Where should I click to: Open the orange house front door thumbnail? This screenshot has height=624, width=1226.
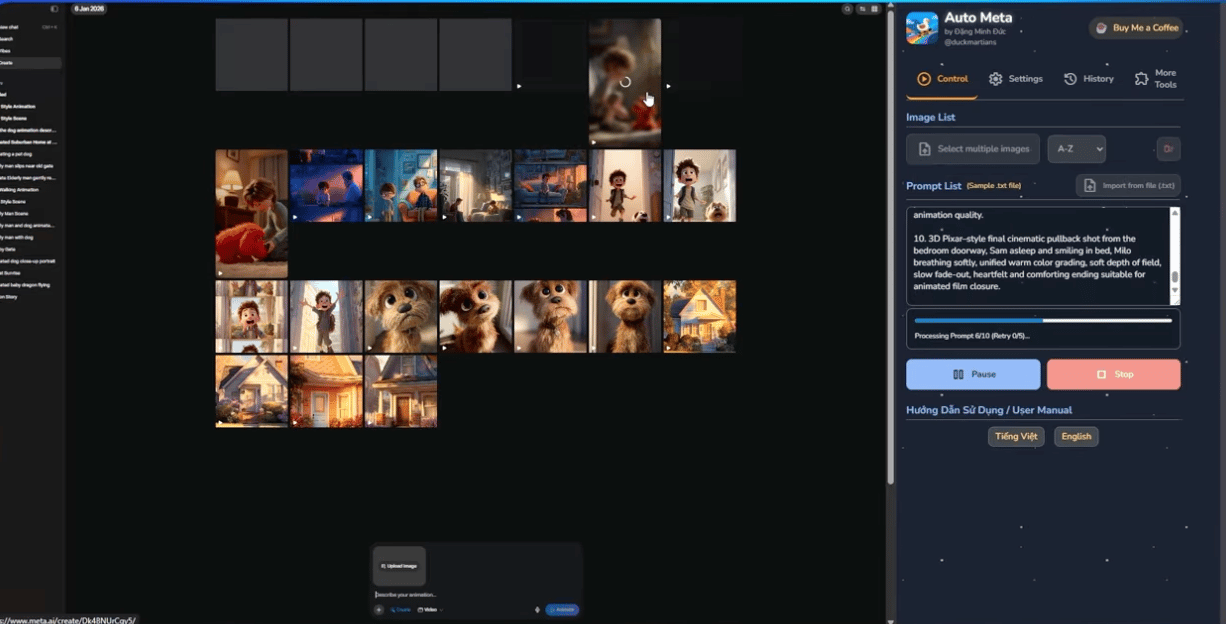click(x=326, y=391)
